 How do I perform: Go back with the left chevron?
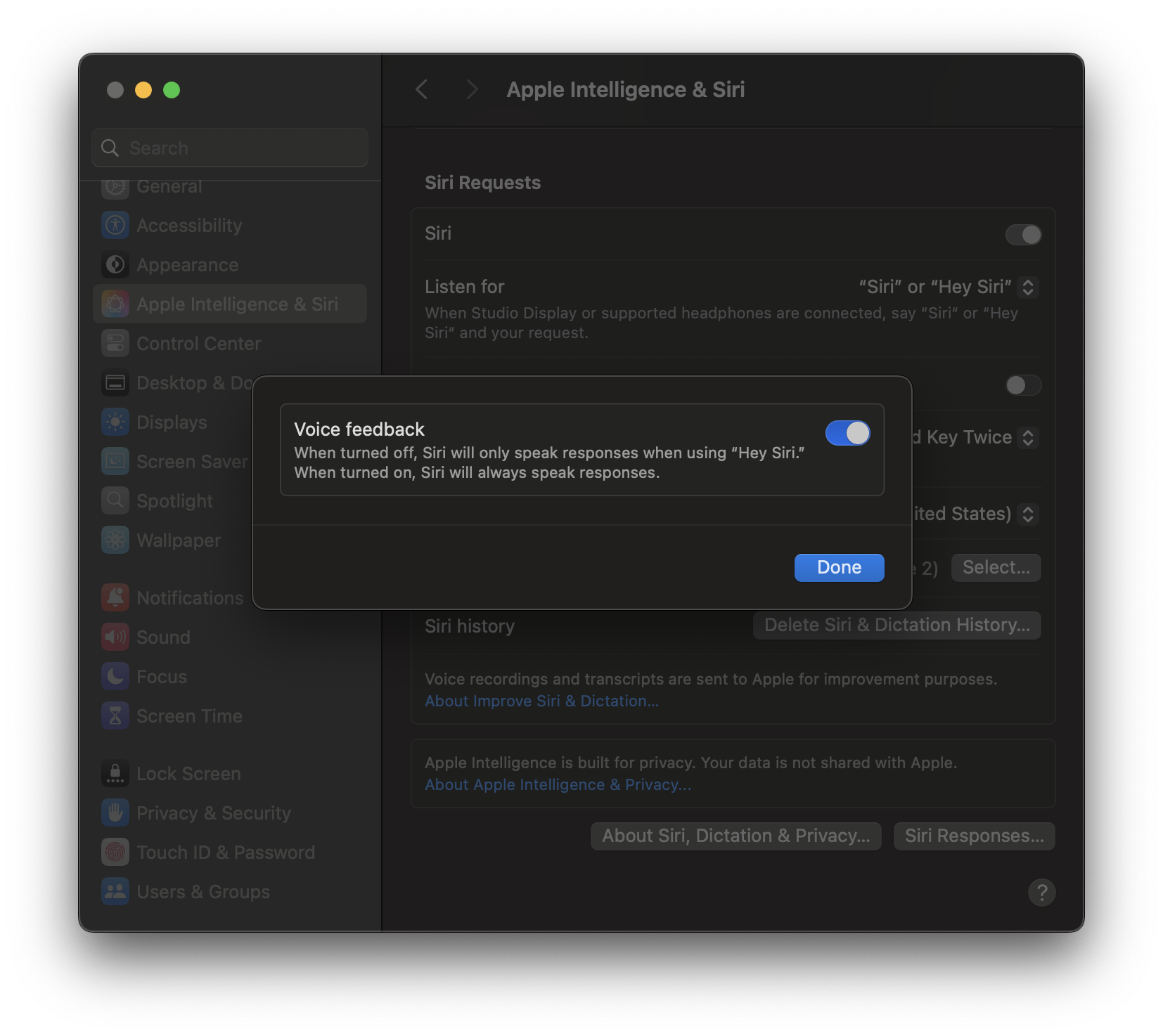[x=422, y=89]
